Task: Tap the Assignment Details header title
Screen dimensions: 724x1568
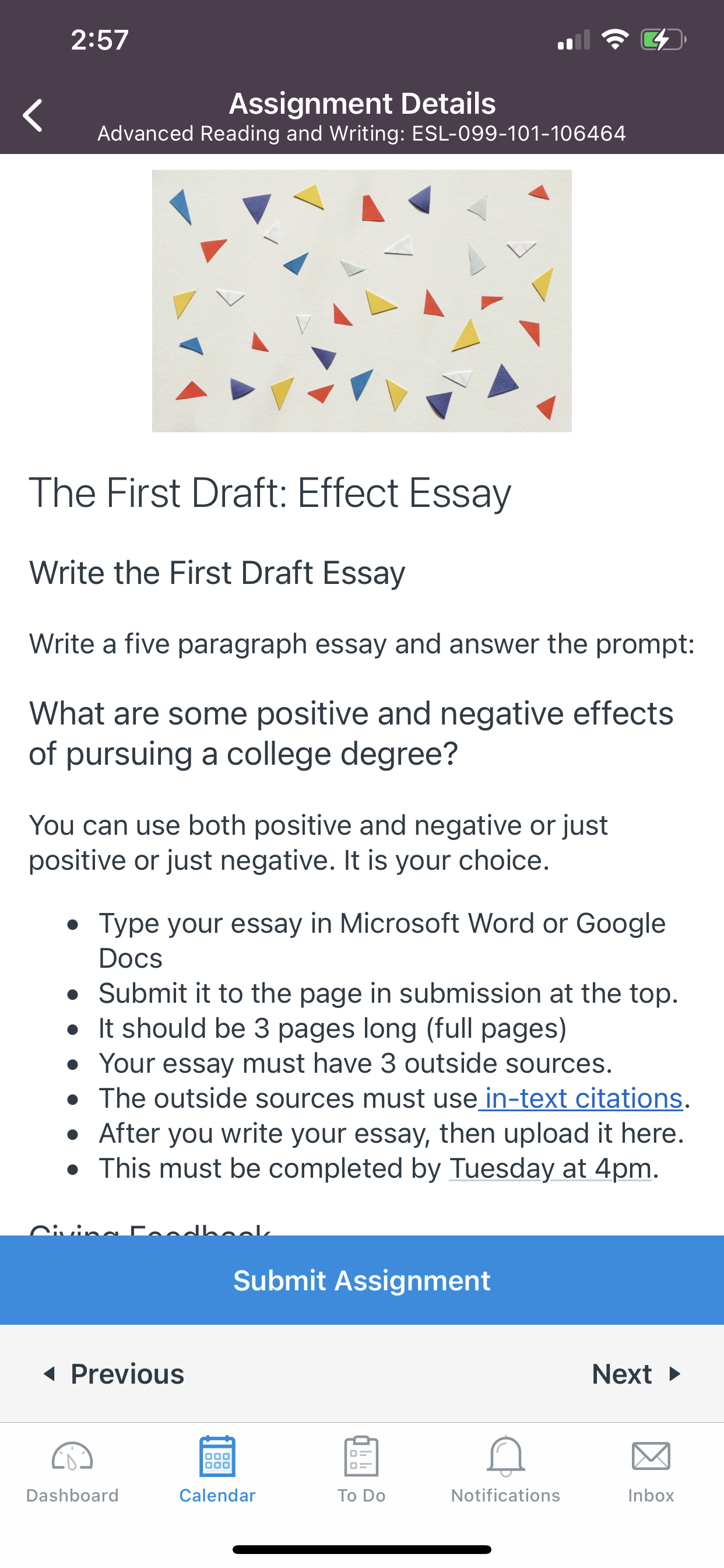Action: click(x=362, y=103)
